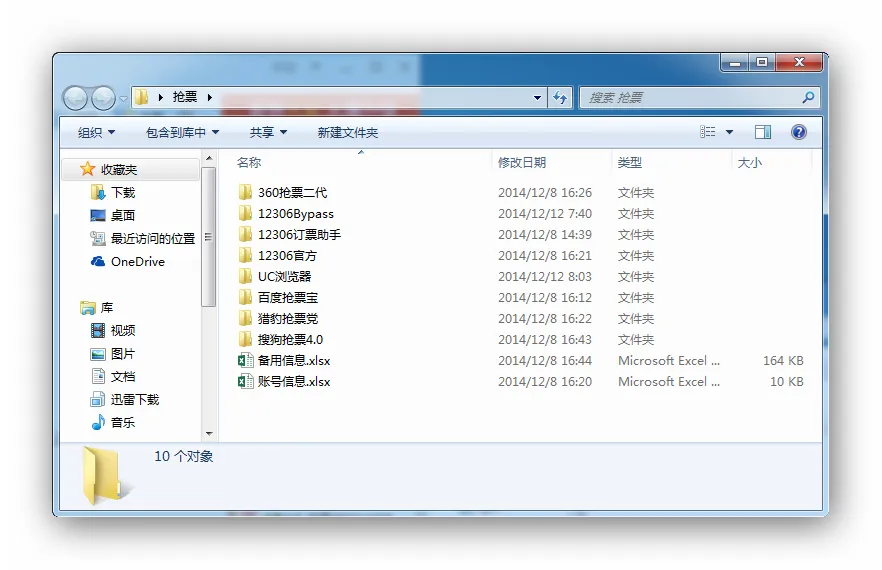
Task: Click size value 10 KB
Action: pos(786,382)
